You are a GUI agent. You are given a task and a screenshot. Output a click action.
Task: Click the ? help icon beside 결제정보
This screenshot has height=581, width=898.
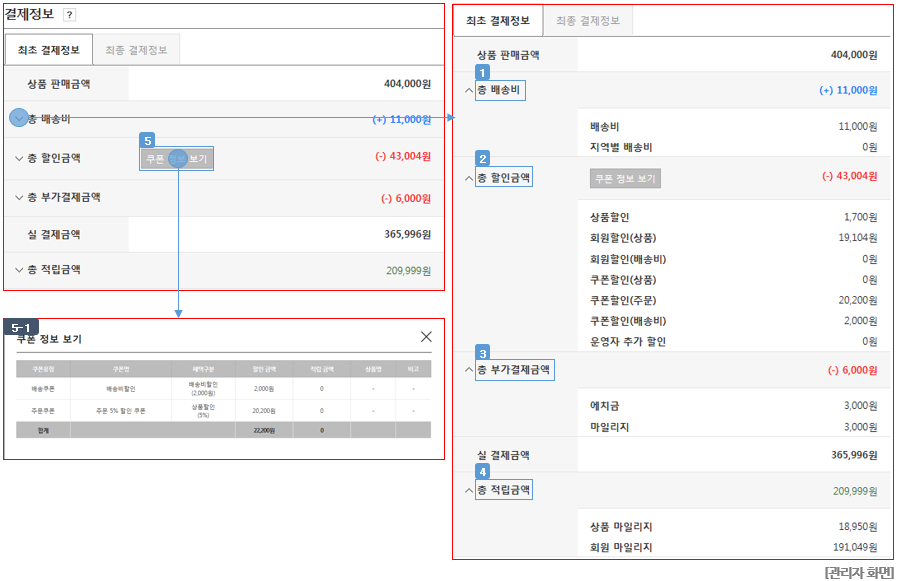click(x=69, y=15)
